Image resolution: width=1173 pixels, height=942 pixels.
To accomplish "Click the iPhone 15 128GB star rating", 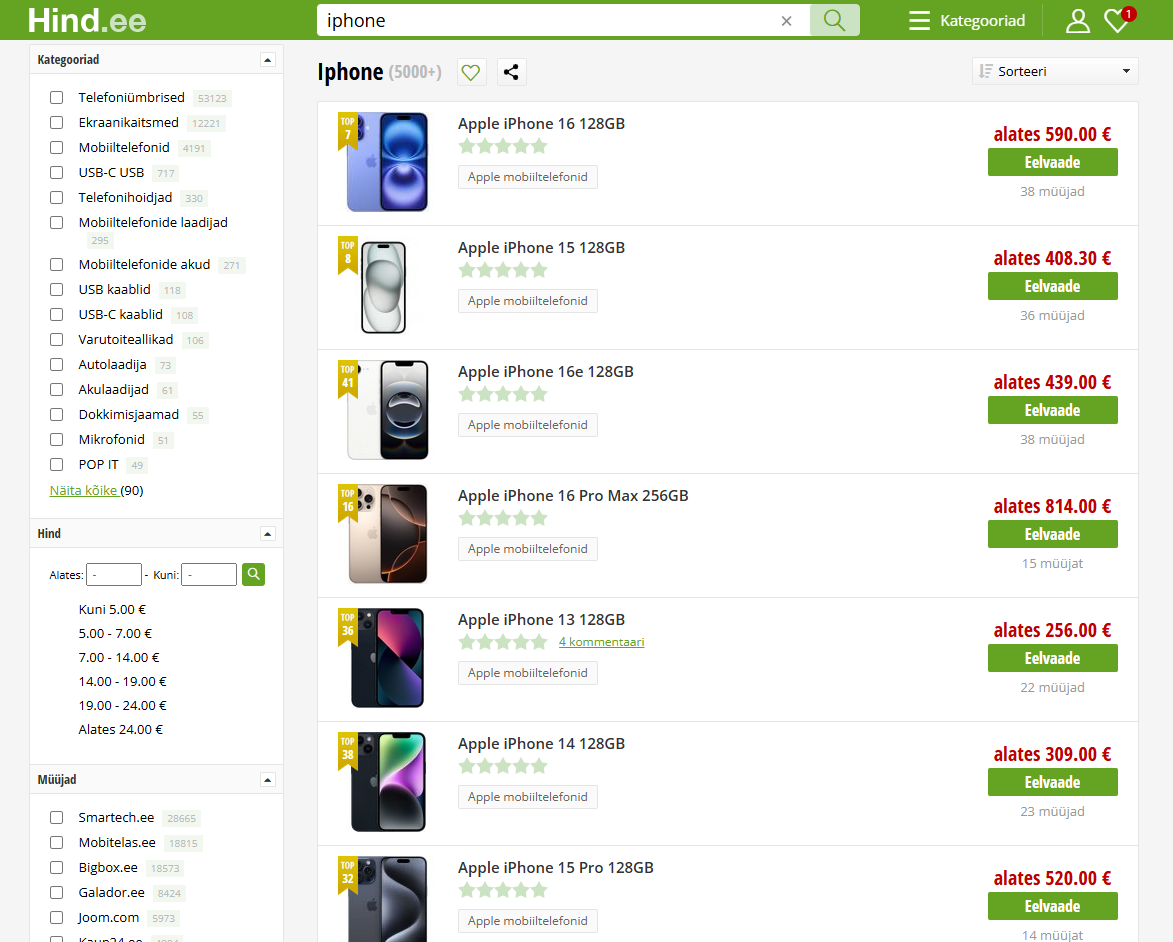I will [503, 270].
